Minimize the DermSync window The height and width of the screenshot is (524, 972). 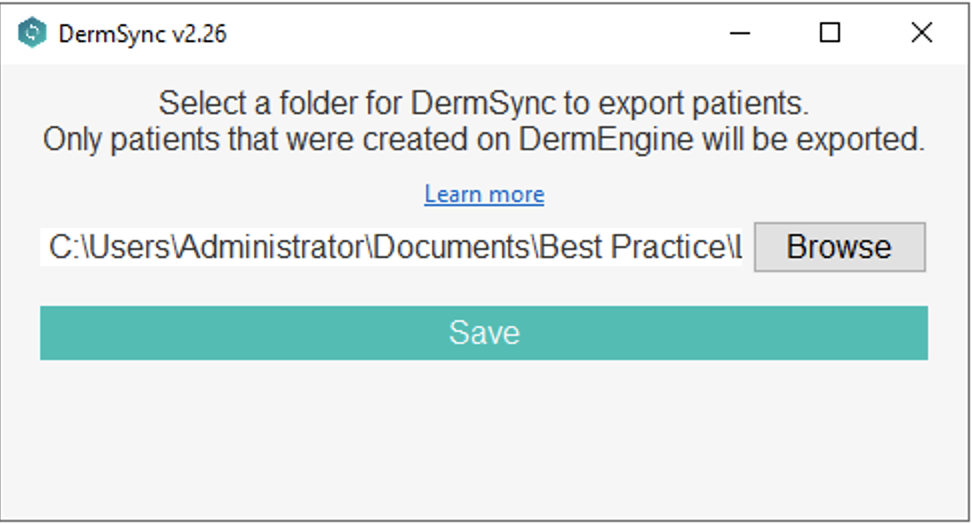[x=740, y=33]
